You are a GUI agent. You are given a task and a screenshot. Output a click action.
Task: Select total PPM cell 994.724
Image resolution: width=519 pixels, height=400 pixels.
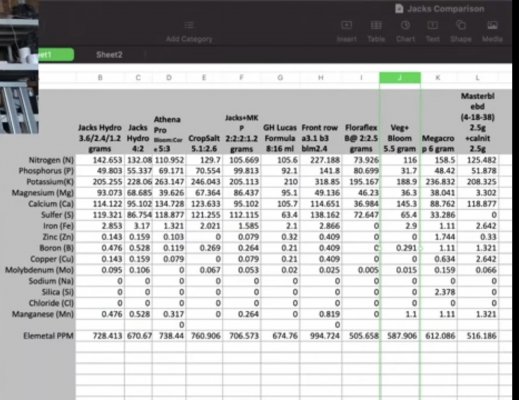click(x=320, y=336)
